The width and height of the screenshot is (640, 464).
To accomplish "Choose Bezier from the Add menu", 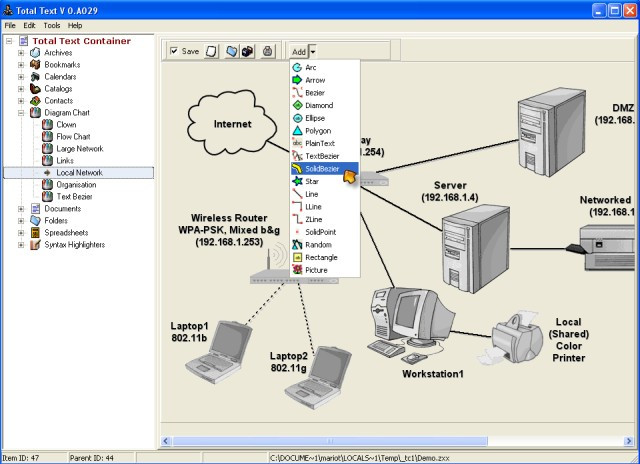I will (325, 93).
